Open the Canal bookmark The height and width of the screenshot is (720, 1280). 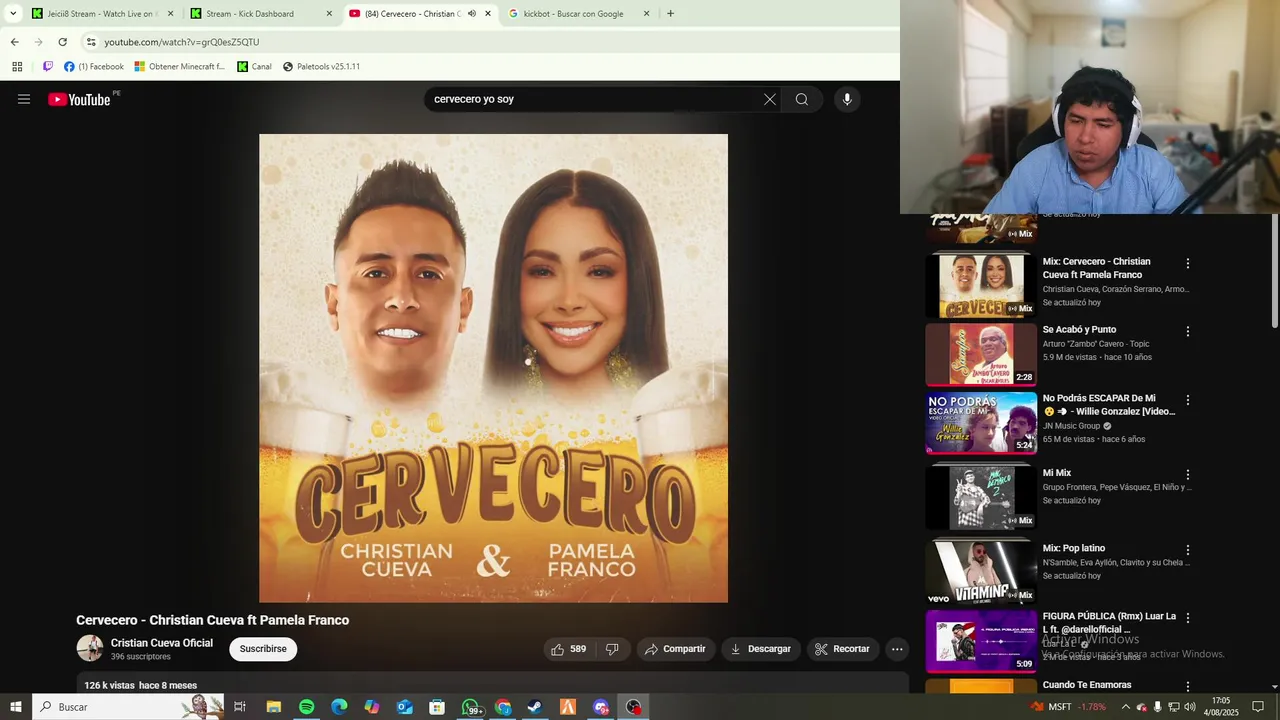pos(254,67)
